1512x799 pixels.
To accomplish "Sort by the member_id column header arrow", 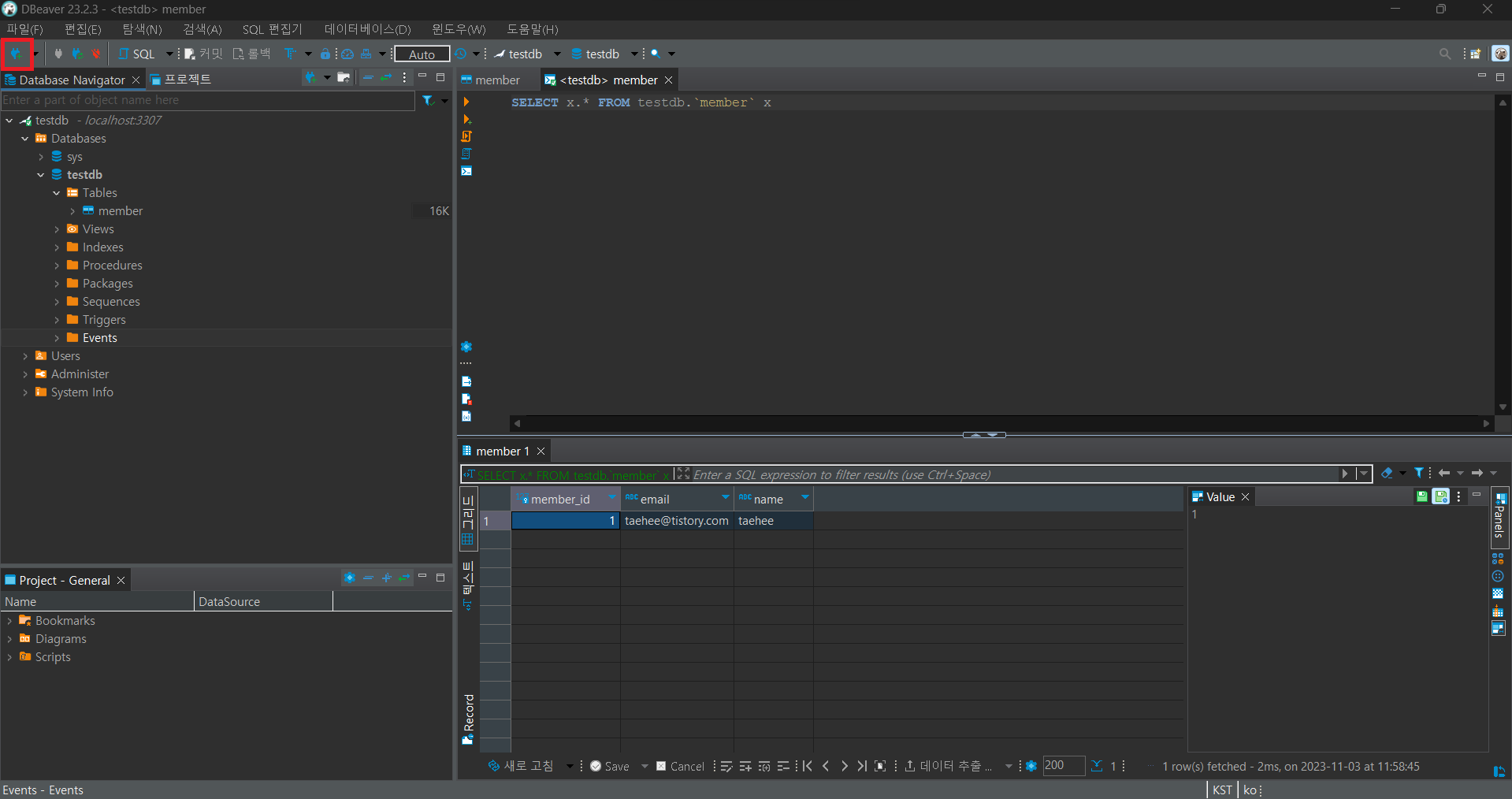I will tap(611, 497).
